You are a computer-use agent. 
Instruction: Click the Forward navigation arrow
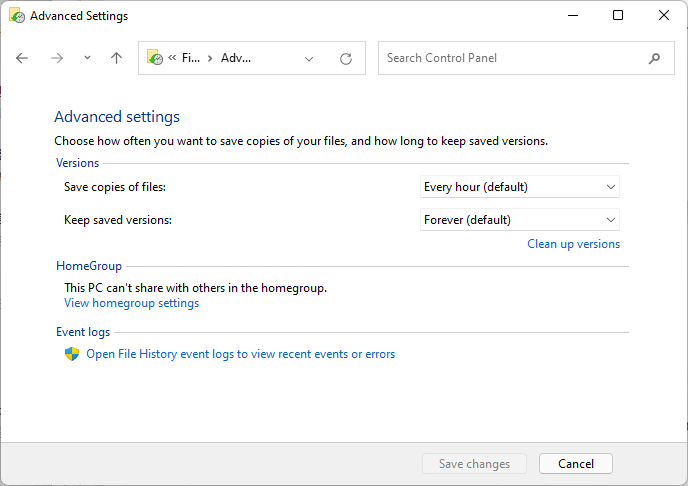56,58
